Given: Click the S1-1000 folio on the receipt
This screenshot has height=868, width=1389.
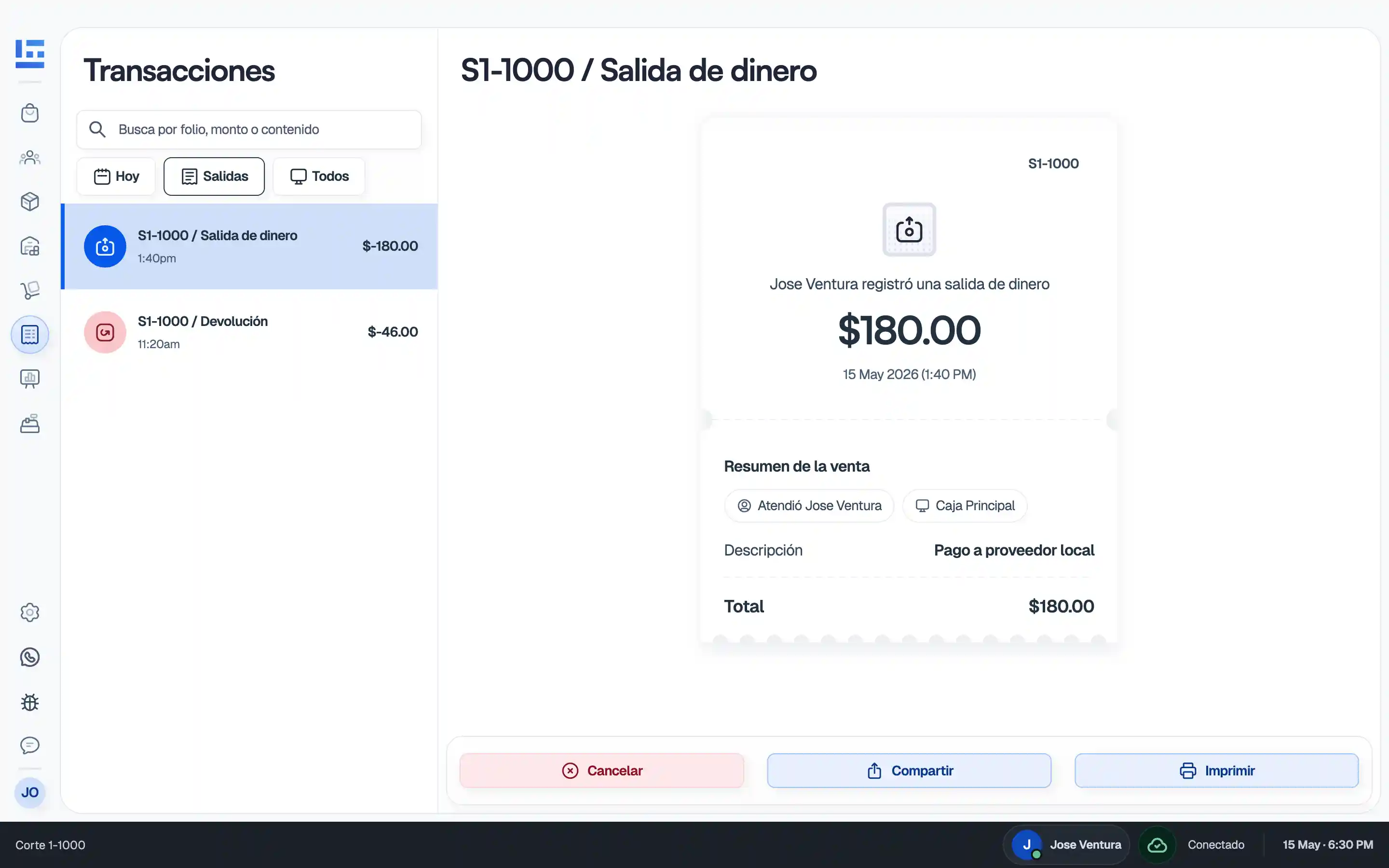Looking at the screenshot, I should click(1053, 163).
